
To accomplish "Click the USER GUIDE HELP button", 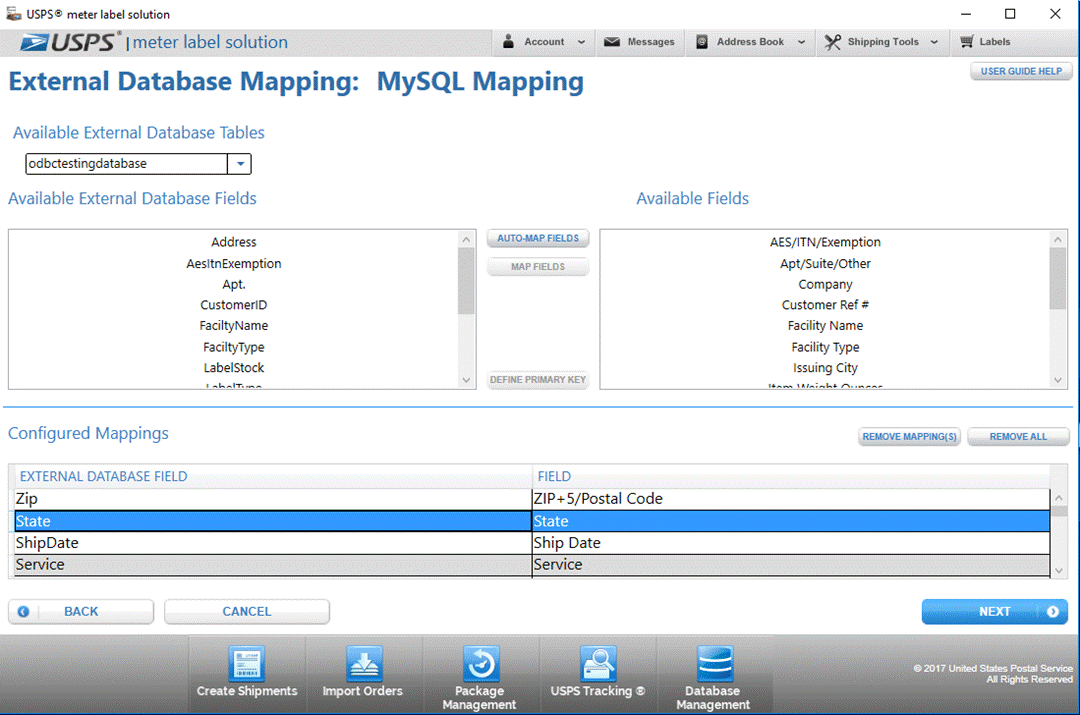I will (x=1021, y=72).
